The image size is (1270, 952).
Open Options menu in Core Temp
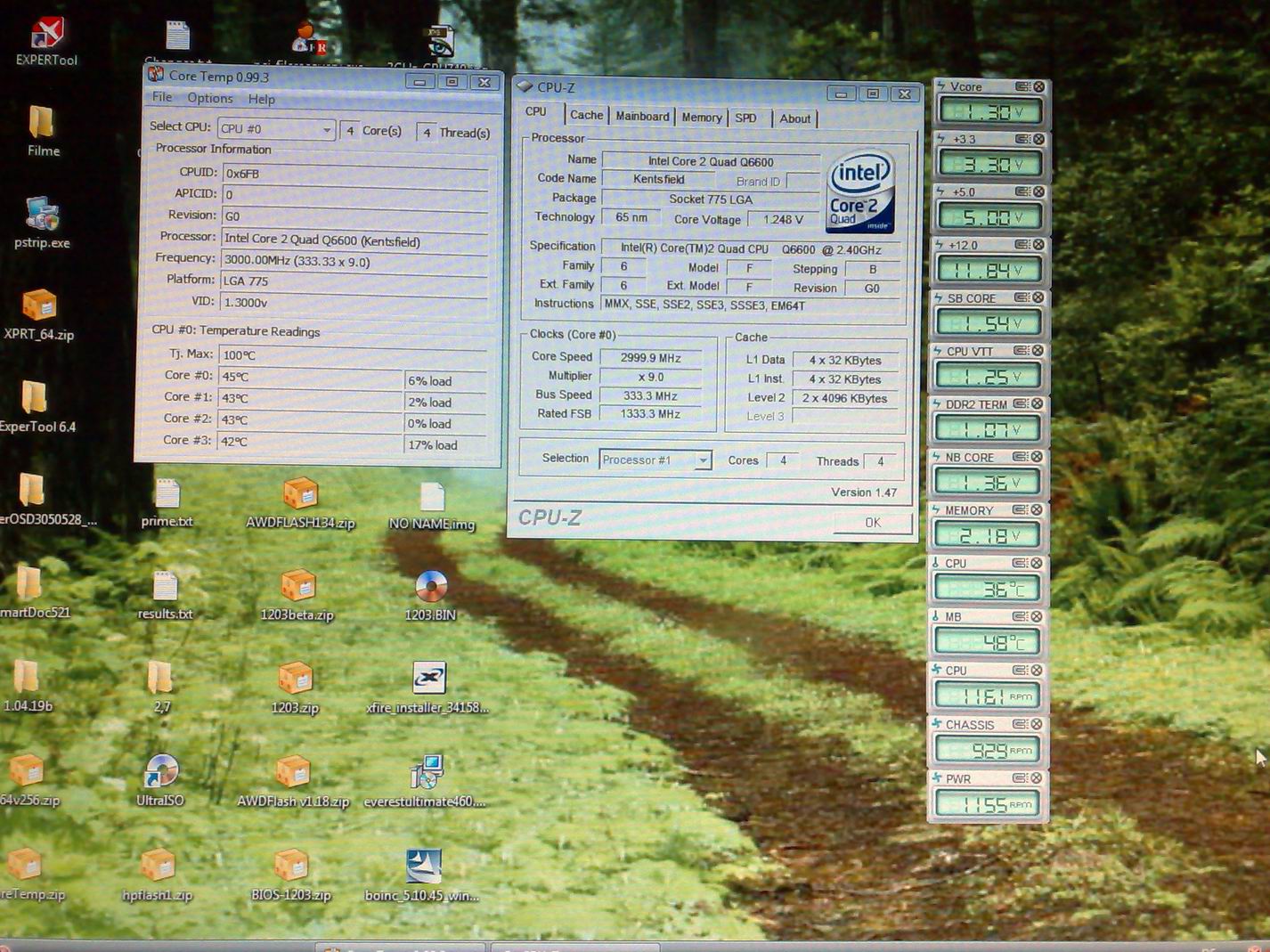pos(210,98)
